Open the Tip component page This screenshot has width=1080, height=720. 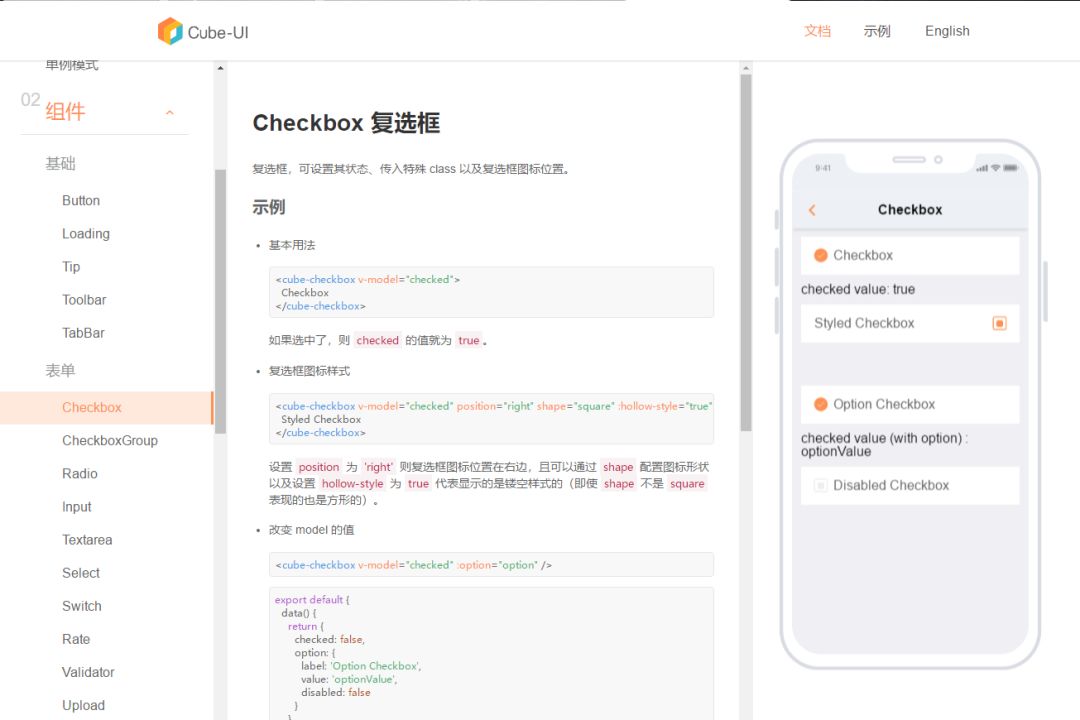(x=71, y=267)
